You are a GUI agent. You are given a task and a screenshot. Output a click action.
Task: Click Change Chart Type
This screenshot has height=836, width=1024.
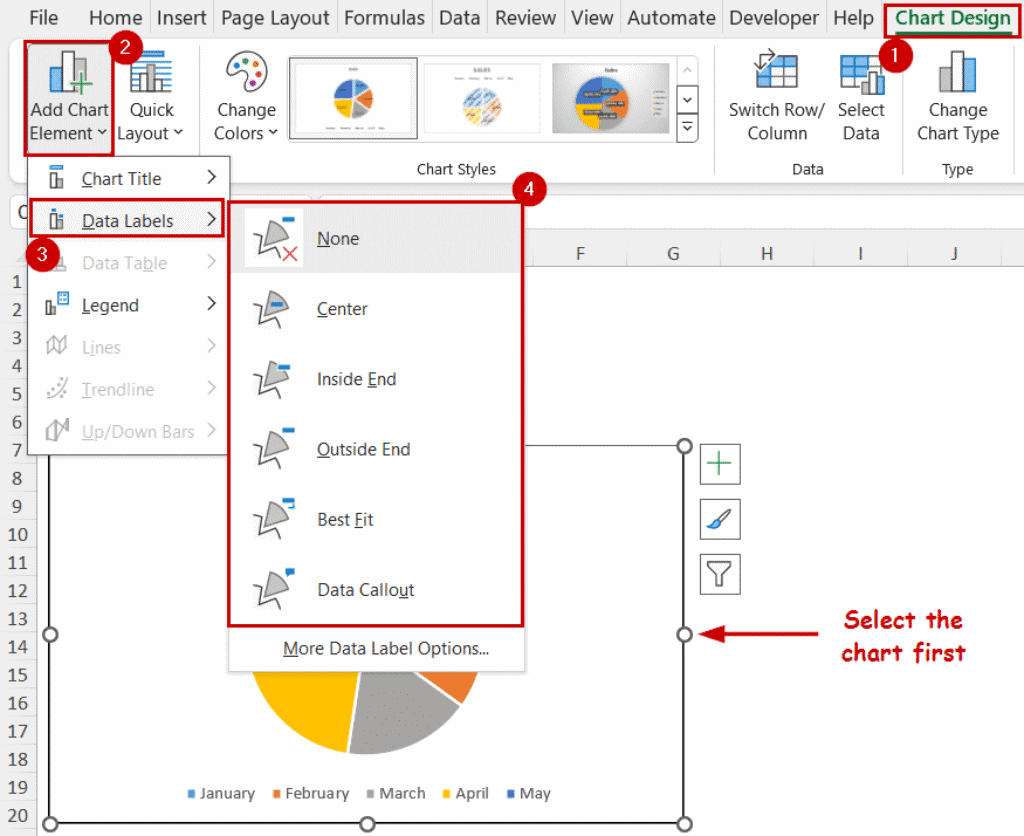(957, 97)
